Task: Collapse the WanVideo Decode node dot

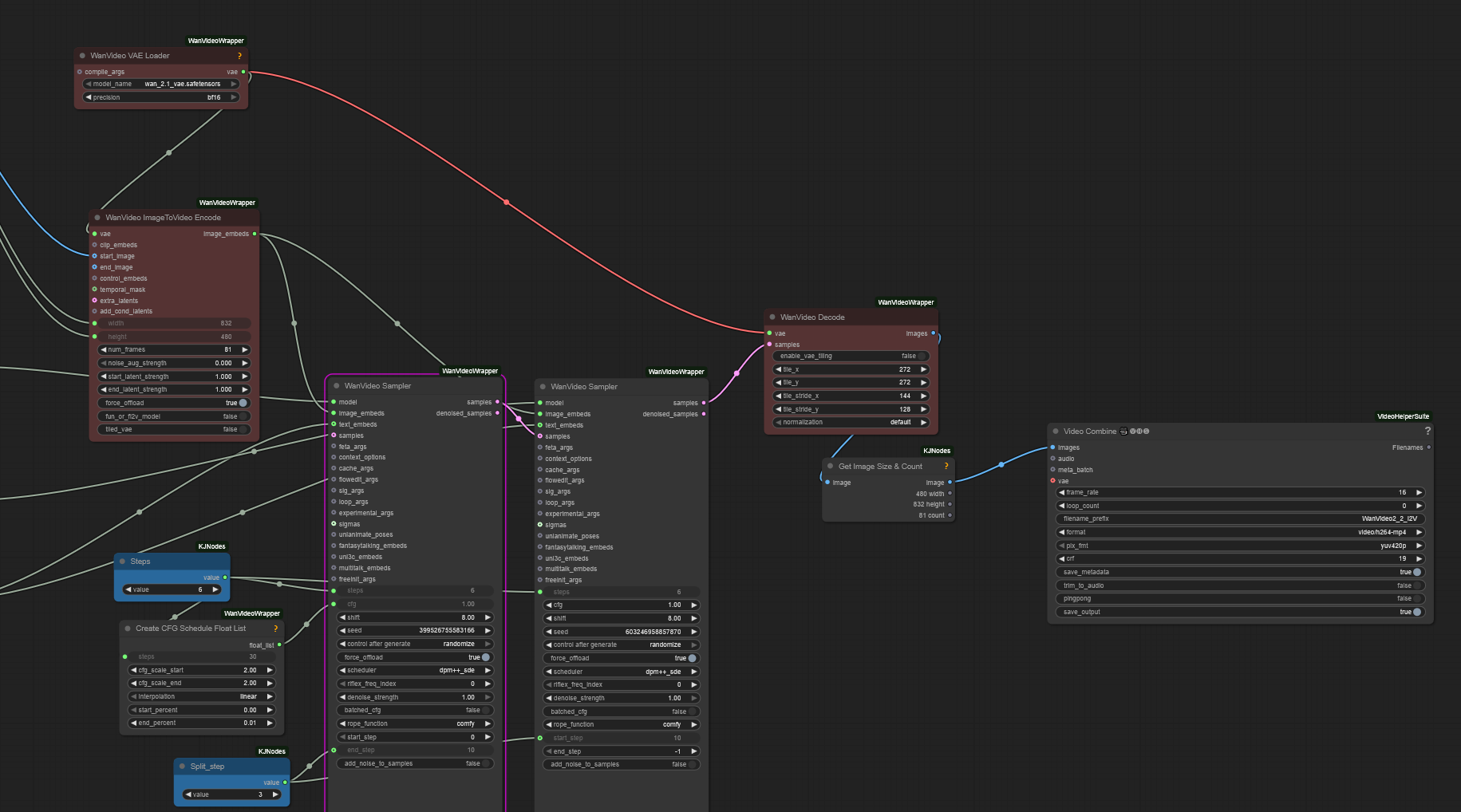Action: tap(772, 317)
